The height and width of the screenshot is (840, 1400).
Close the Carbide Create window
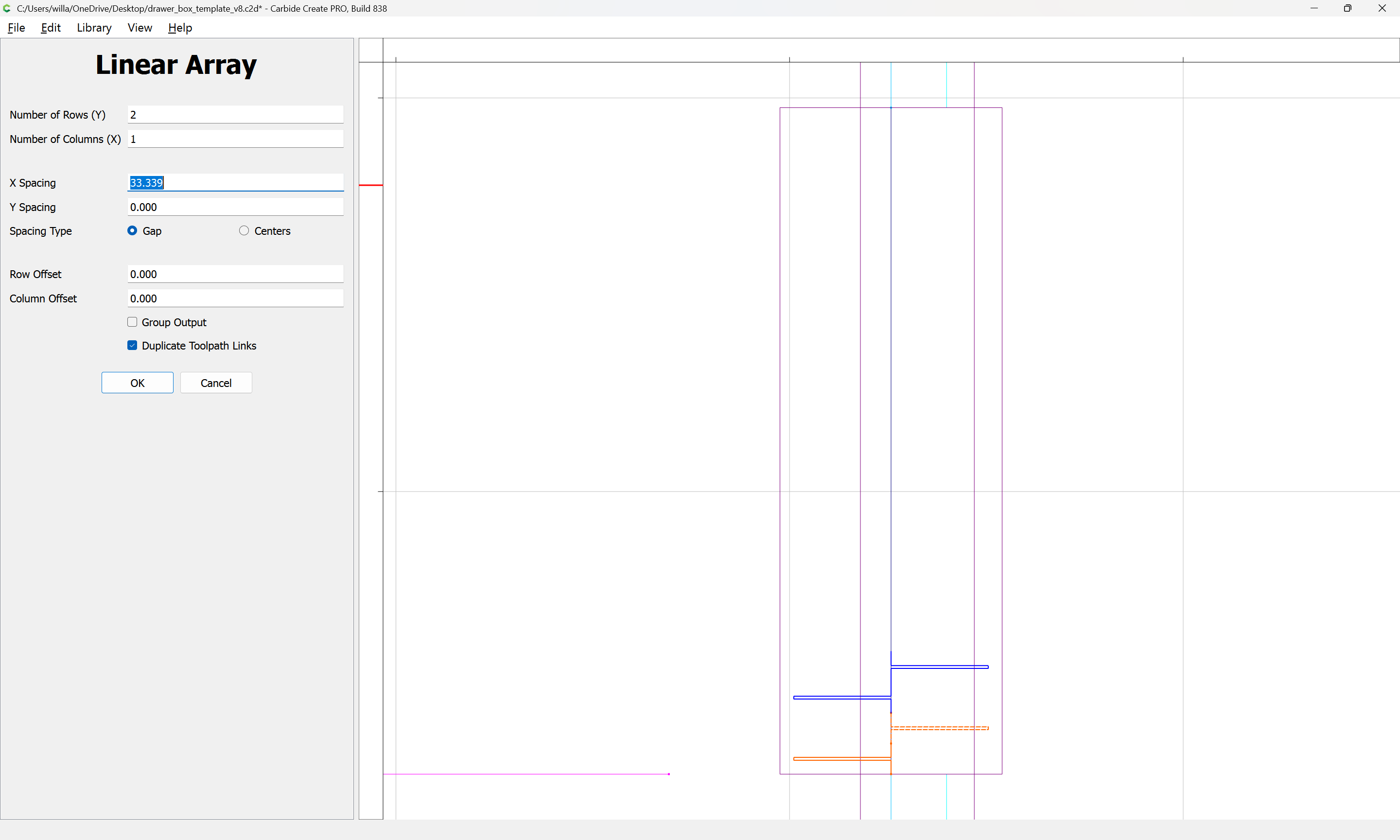(1382, 8)
